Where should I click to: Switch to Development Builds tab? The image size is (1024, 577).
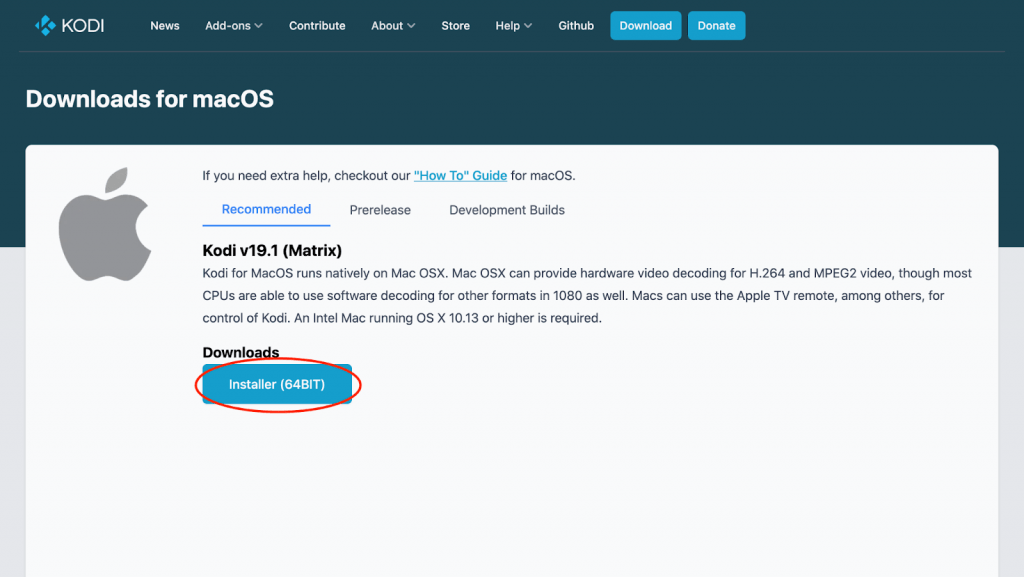(x=507, y=210)
